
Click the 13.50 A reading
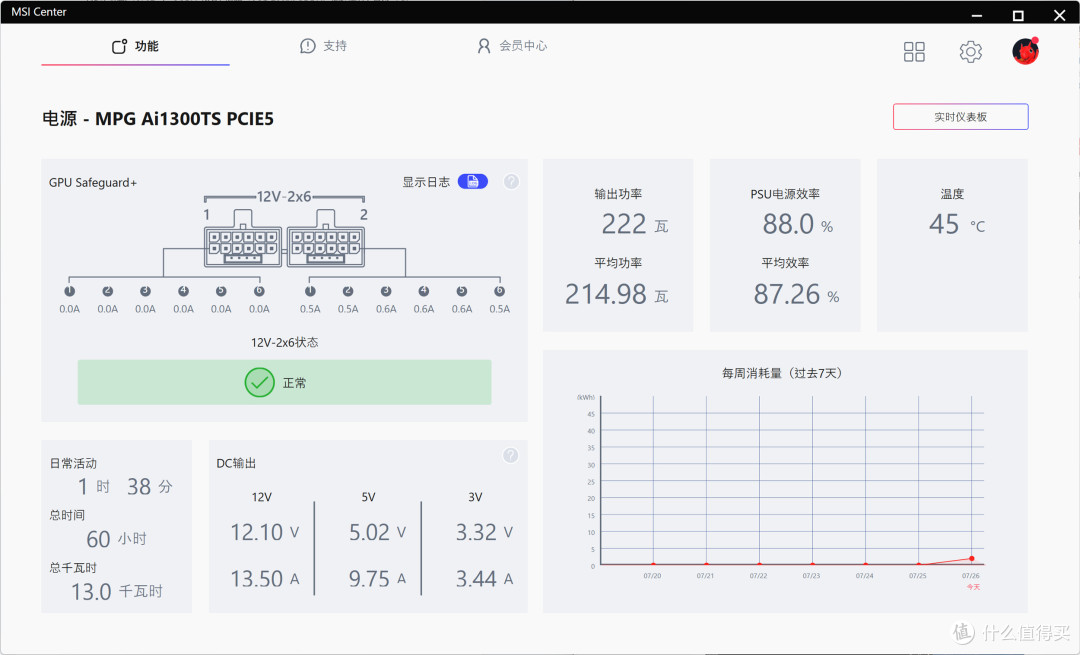[264, 579]
